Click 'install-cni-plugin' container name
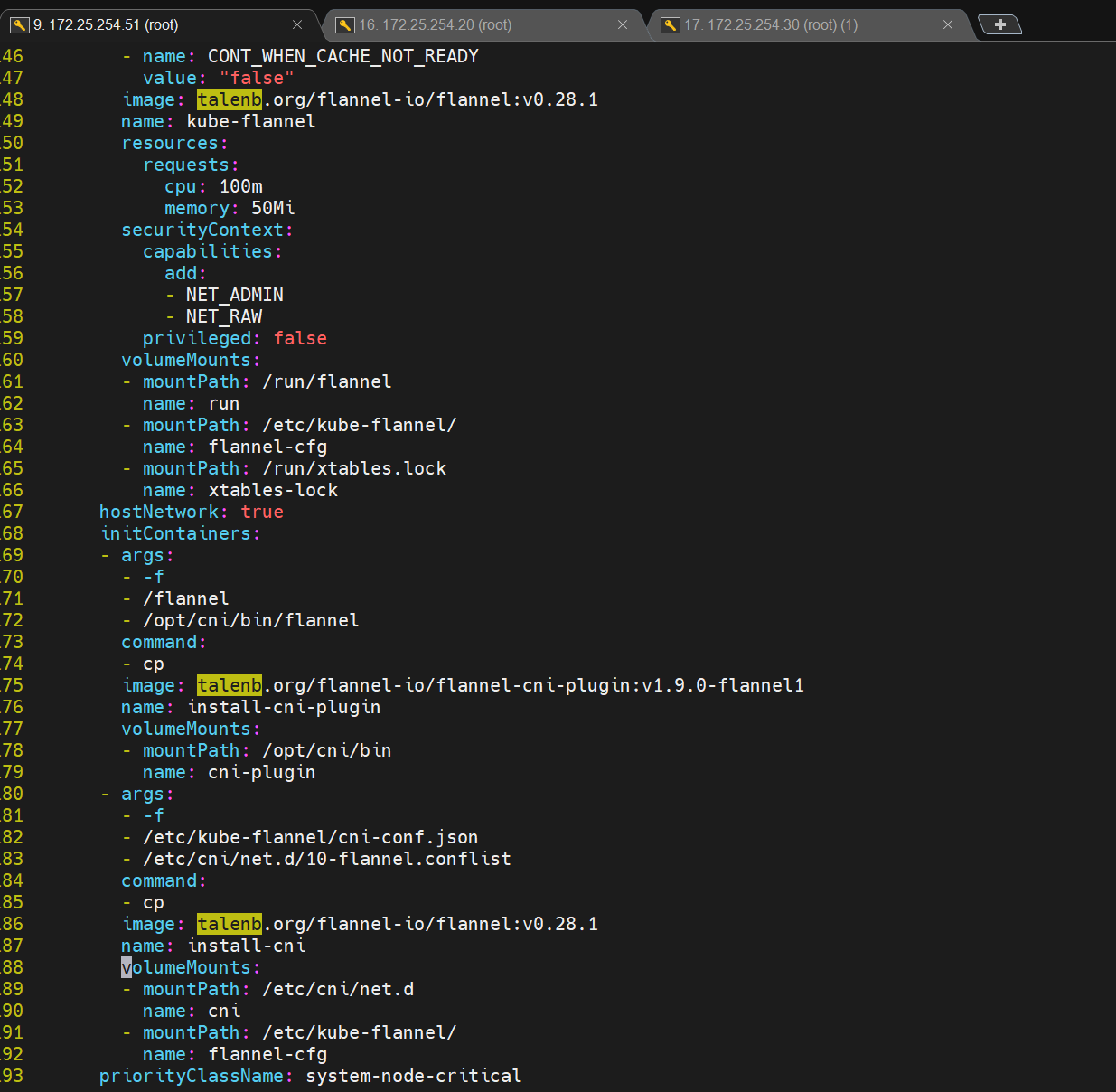 (x=284, y=707)
